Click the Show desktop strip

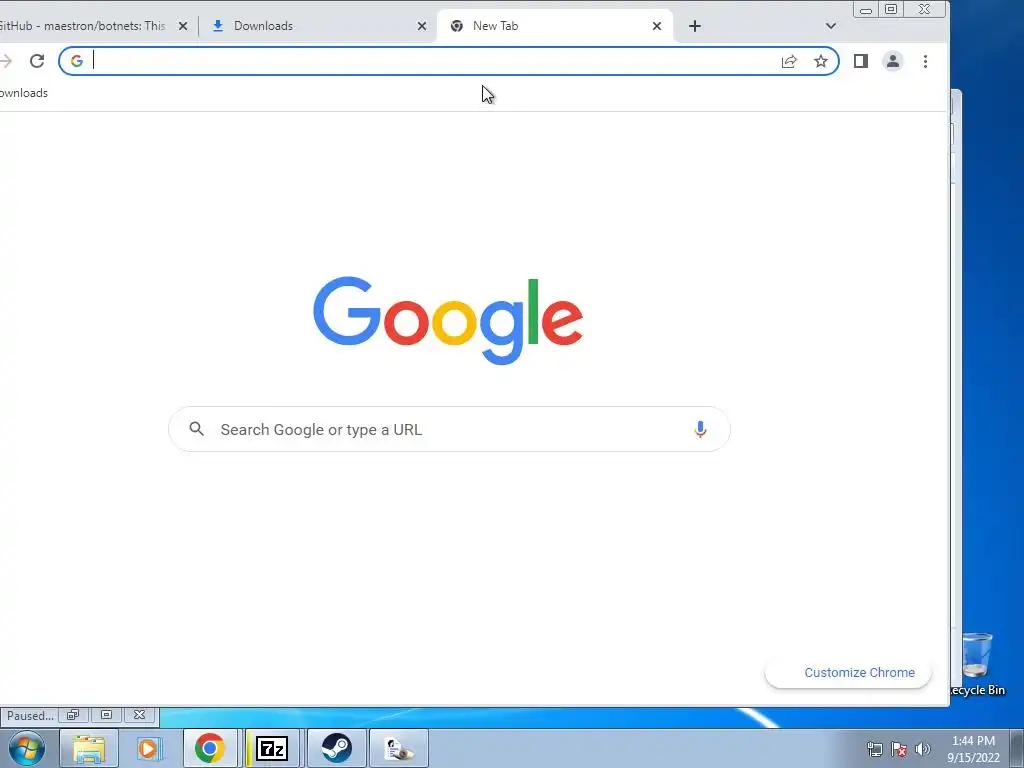pyautogui.click(x=1017, y=748)
